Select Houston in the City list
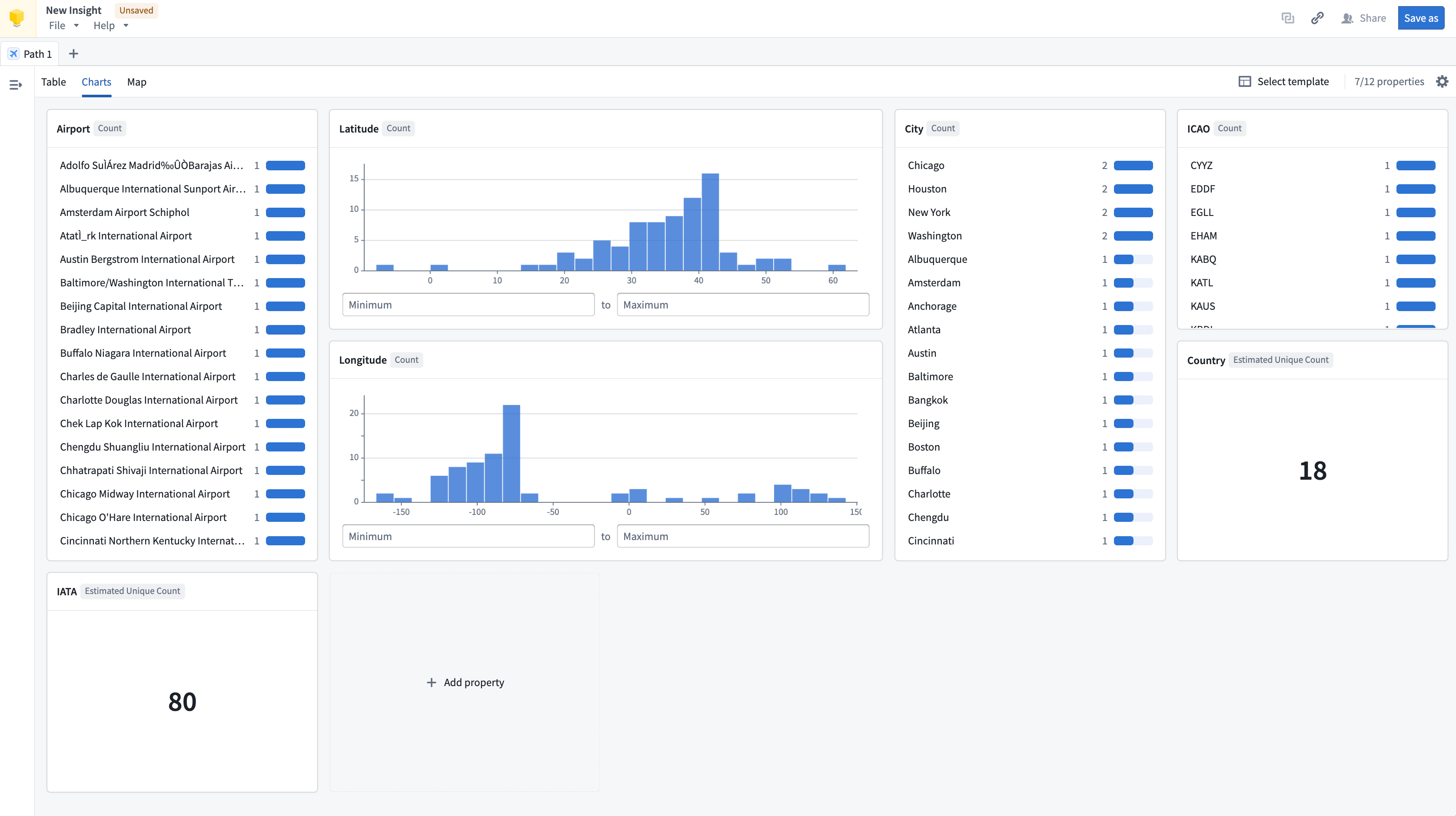1456x816 pixels. tap(1030, 189)
